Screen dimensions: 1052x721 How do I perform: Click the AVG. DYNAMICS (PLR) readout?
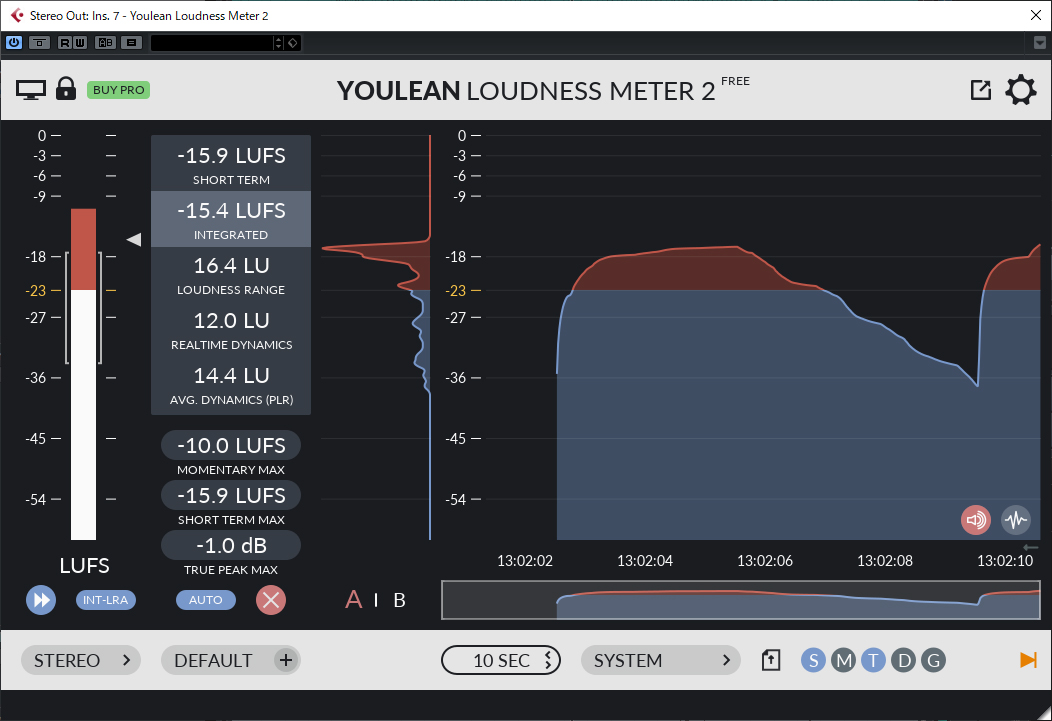click(231, 384)
